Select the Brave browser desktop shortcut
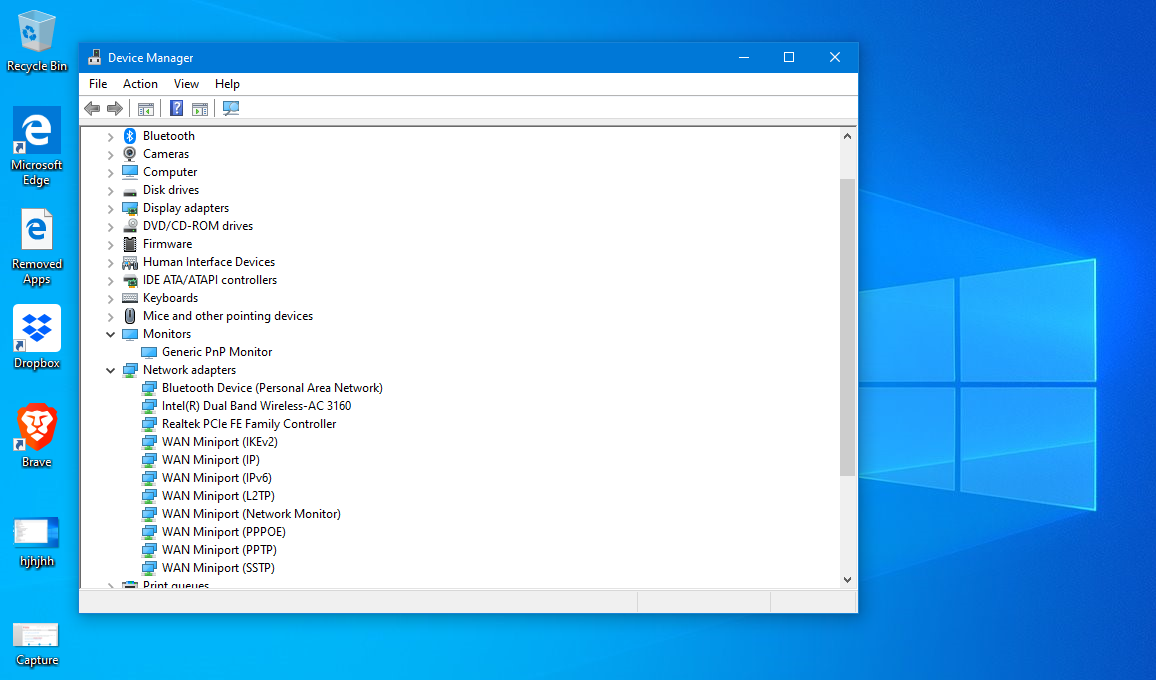Screen dimensions: 1156x680 [36, 436]
